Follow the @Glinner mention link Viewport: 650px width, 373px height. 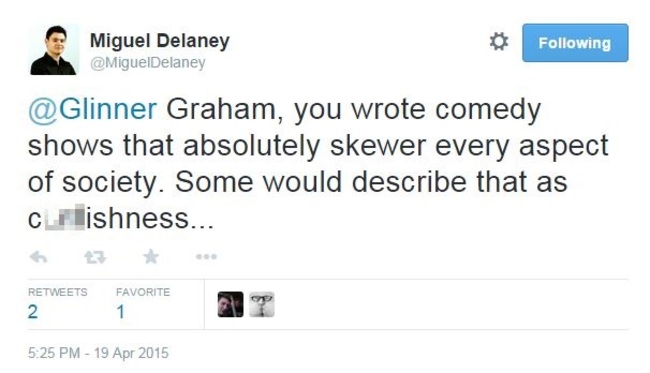pyautogui.click(x=92, y=109)
